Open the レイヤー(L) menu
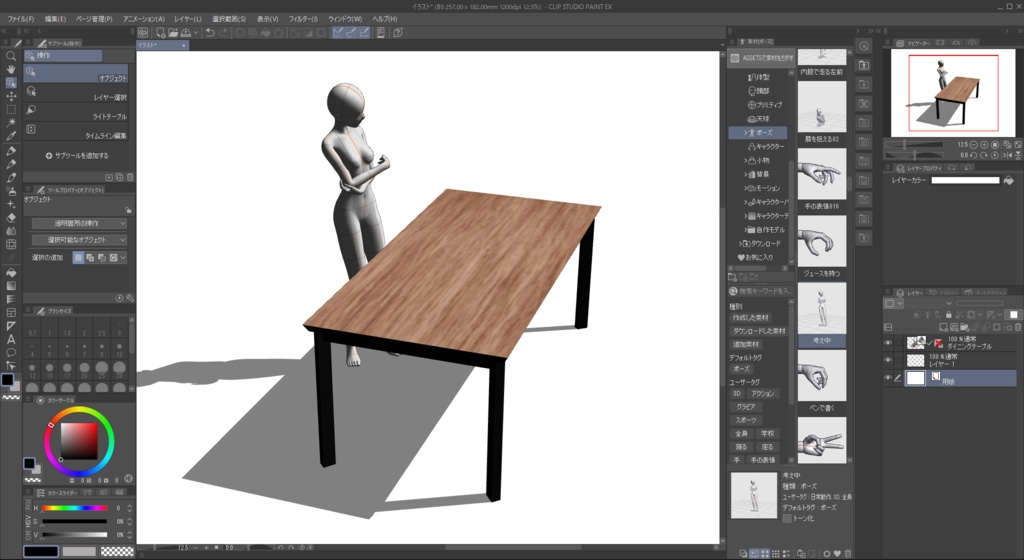The image size is (1024, 560). pos(188,19)
